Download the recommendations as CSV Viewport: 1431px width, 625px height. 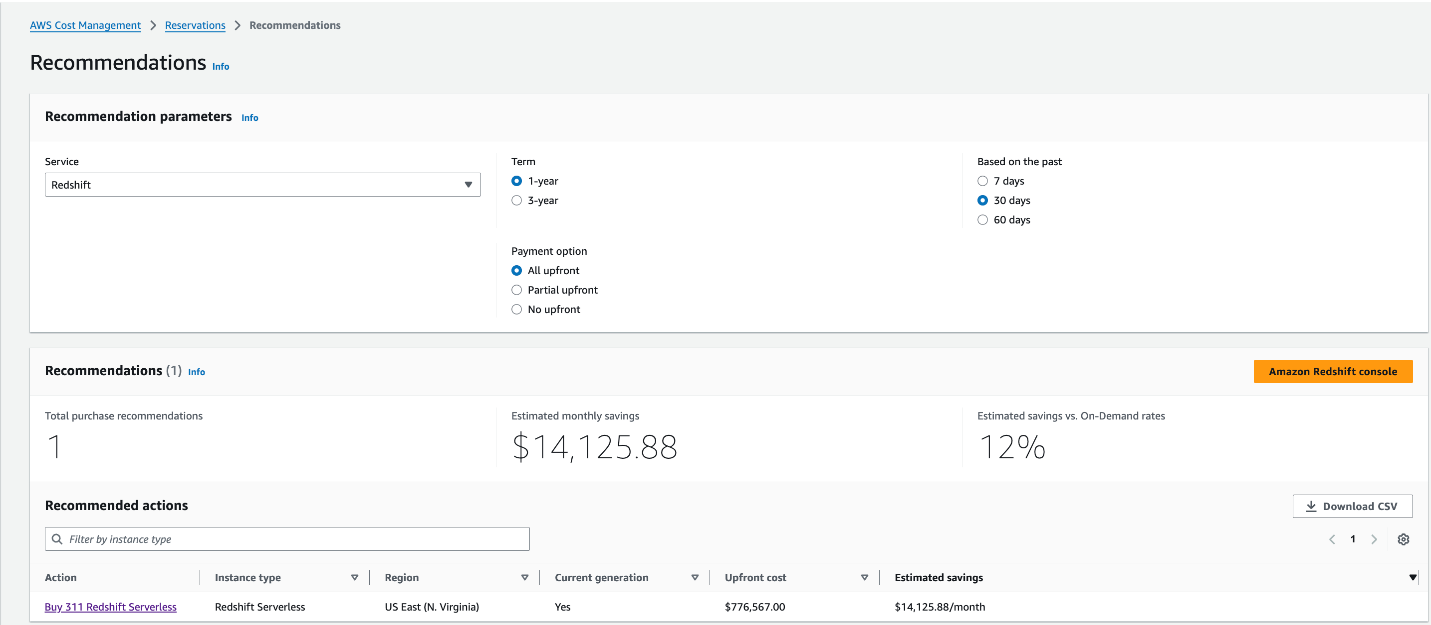pyautogui.click(x=1352, y=506)
